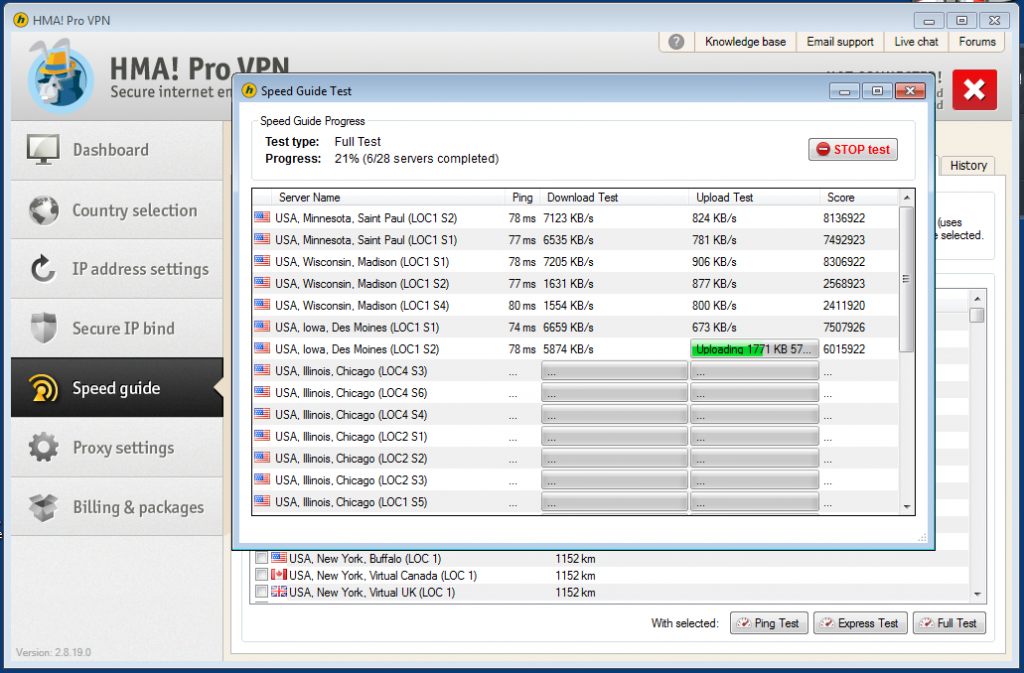Click the Speed guide signal icon
Screen dimensions: 1024x673
[x=43, y=388]
